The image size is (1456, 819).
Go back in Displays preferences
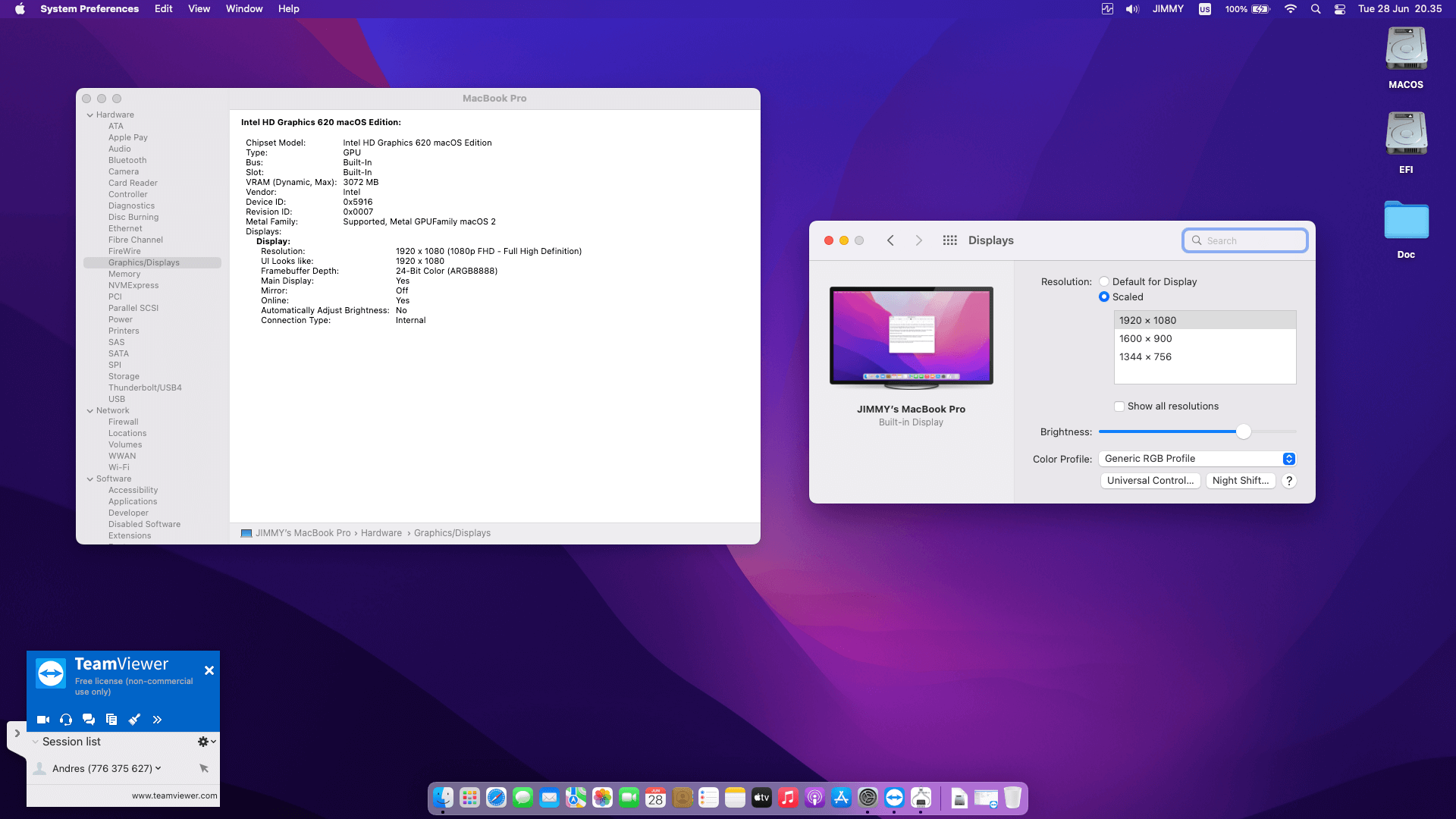[x=890, y=240]
